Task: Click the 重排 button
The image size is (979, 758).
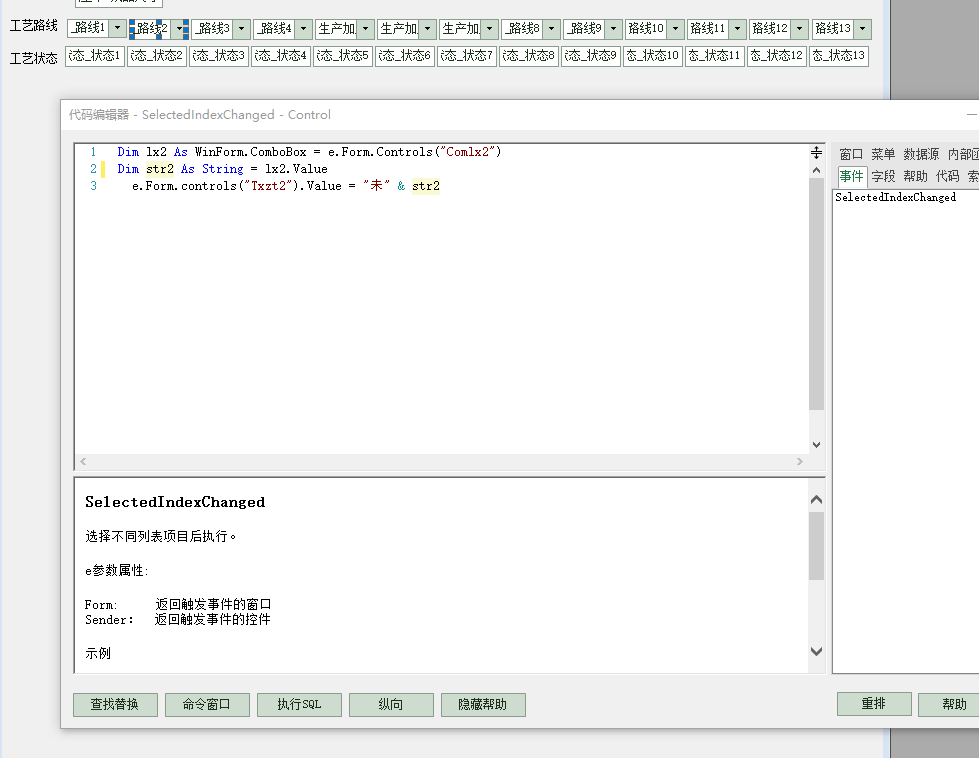Action: (x=873, y=704)
